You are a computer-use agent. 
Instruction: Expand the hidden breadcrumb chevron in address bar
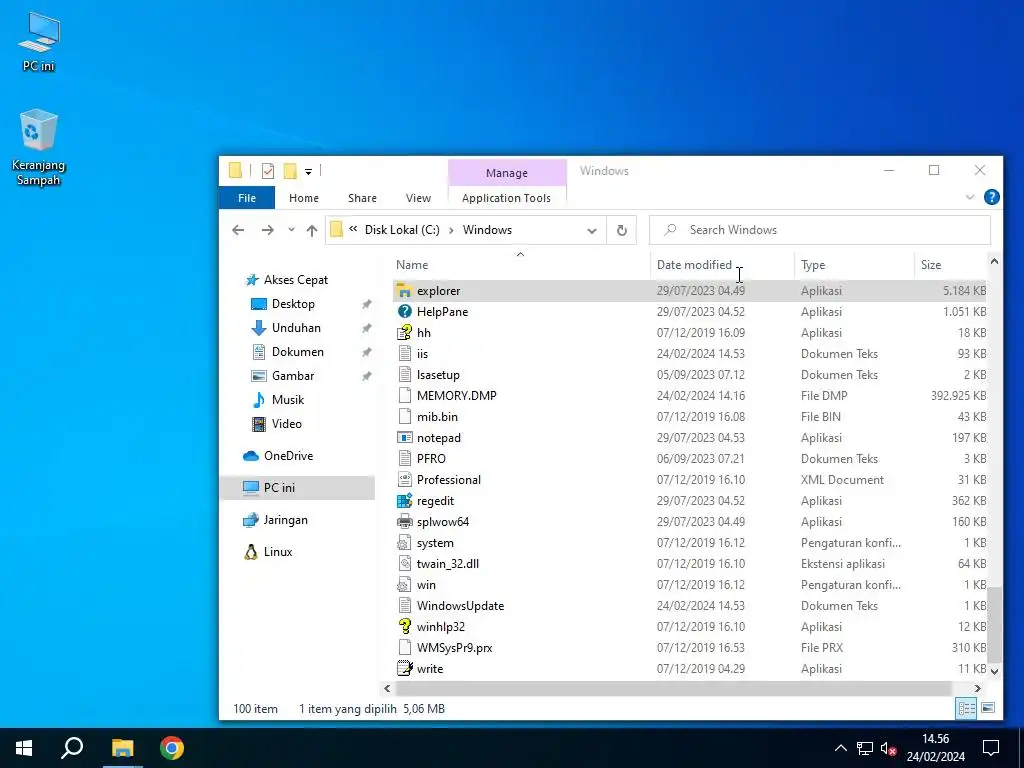click(353, 229)
